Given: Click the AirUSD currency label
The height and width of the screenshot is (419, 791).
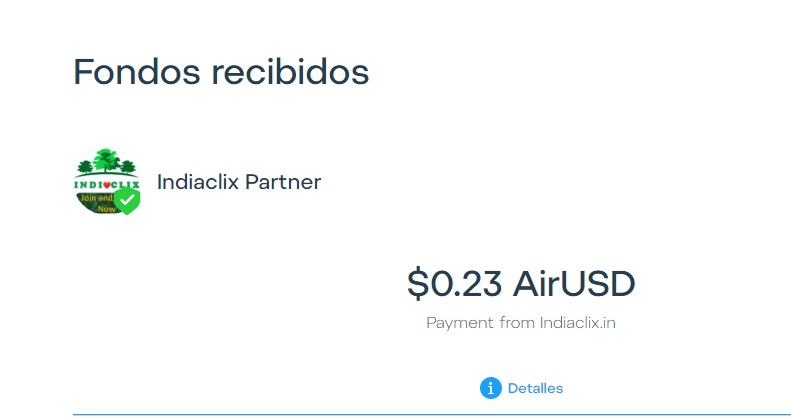Looking at the screenshot, I should [574, 284].
